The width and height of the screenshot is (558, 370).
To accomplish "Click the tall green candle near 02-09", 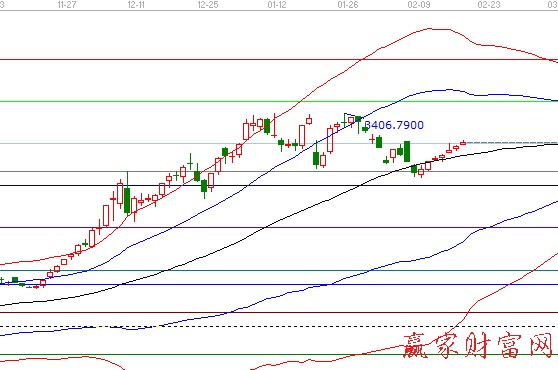I will tap(407, 152).
